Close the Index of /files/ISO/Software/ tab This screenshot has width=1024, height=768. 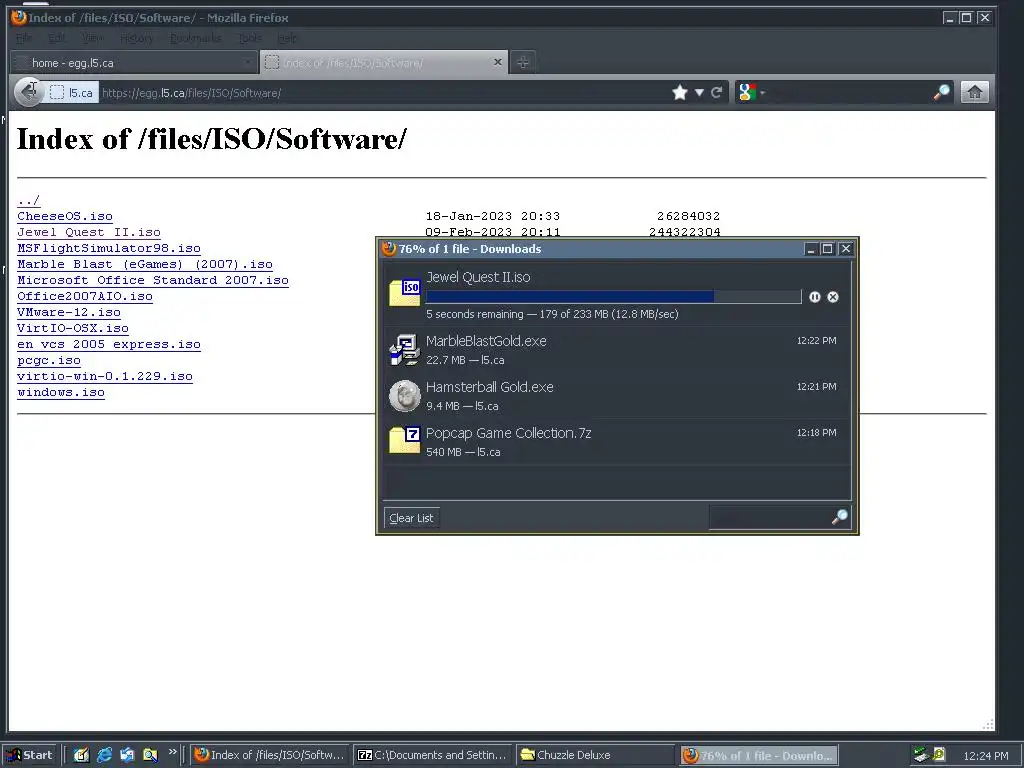point(498,62)
